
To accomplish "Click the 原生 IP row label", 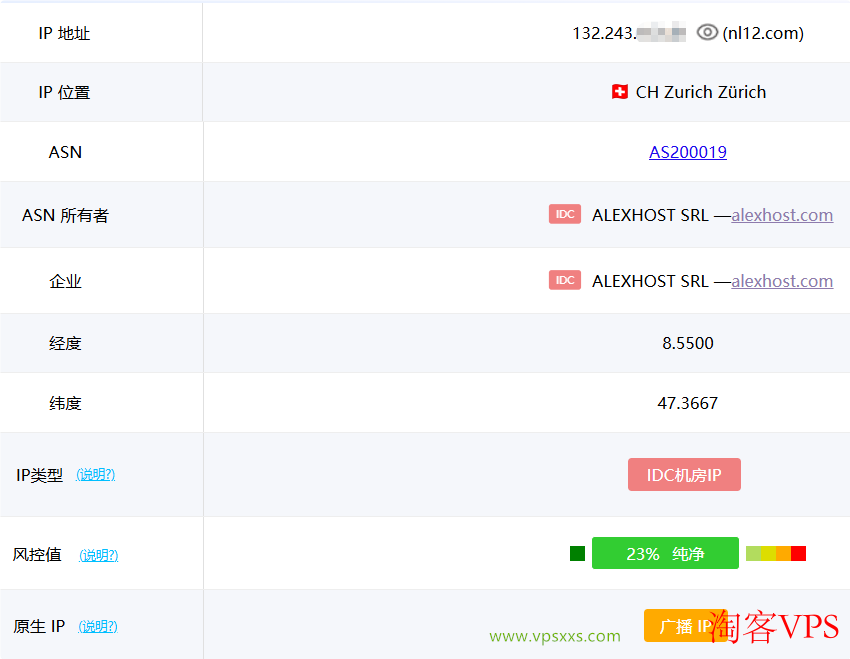I will [x=39, y=626].
